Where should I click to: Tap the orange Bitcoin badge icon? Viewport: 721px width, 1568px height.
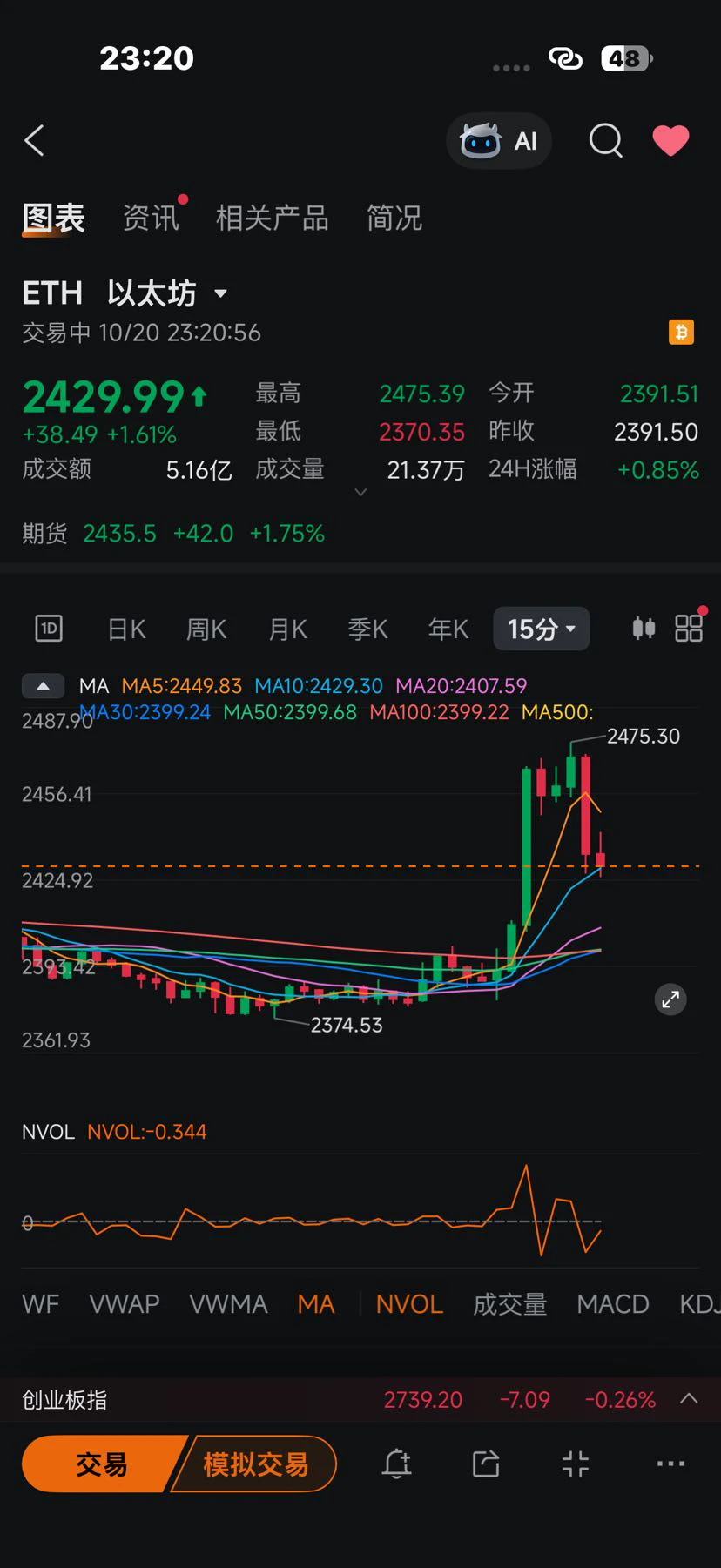point(681,332)
